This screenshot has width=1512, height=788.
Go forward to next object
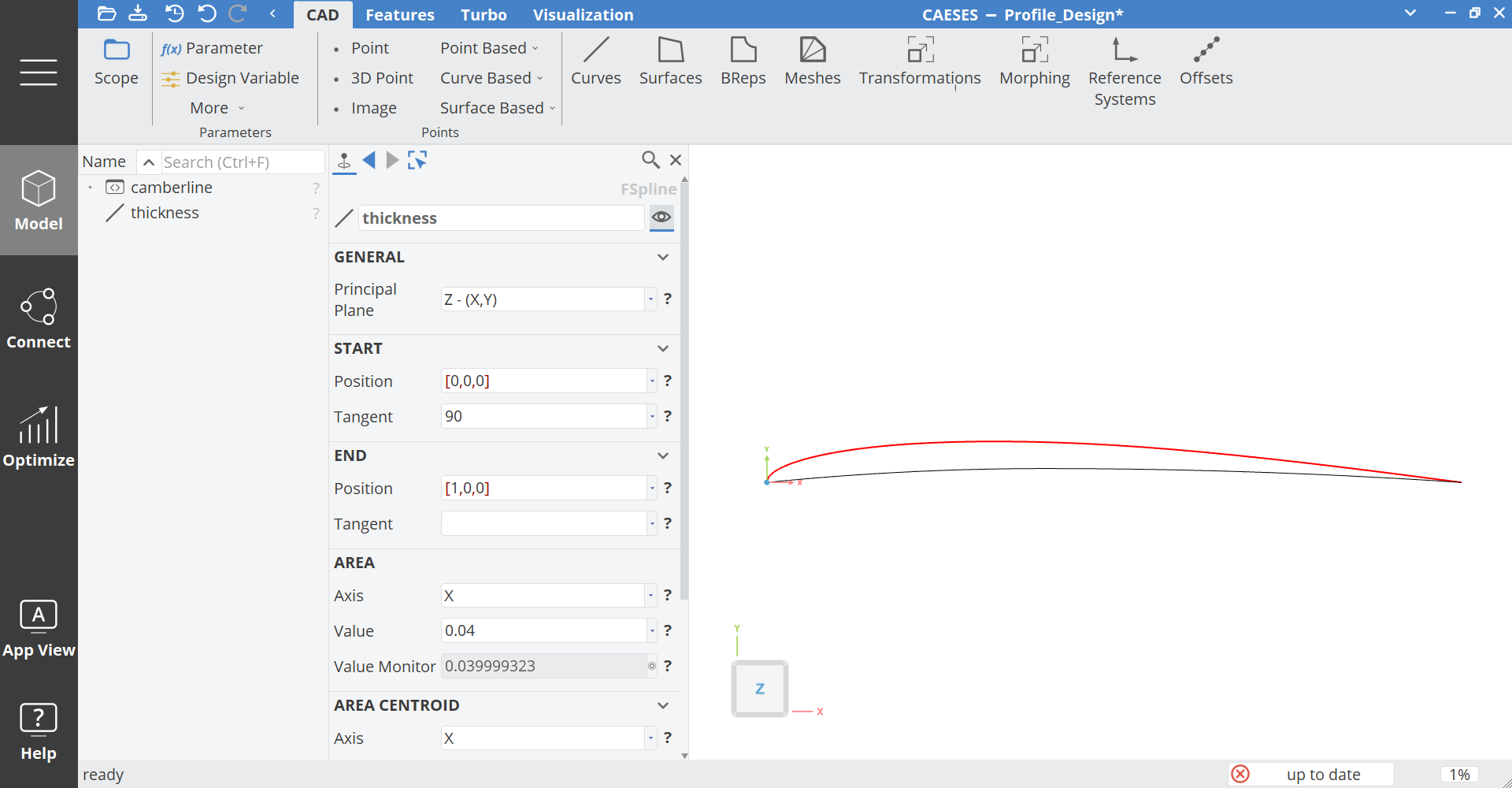(x=392, y=161)
